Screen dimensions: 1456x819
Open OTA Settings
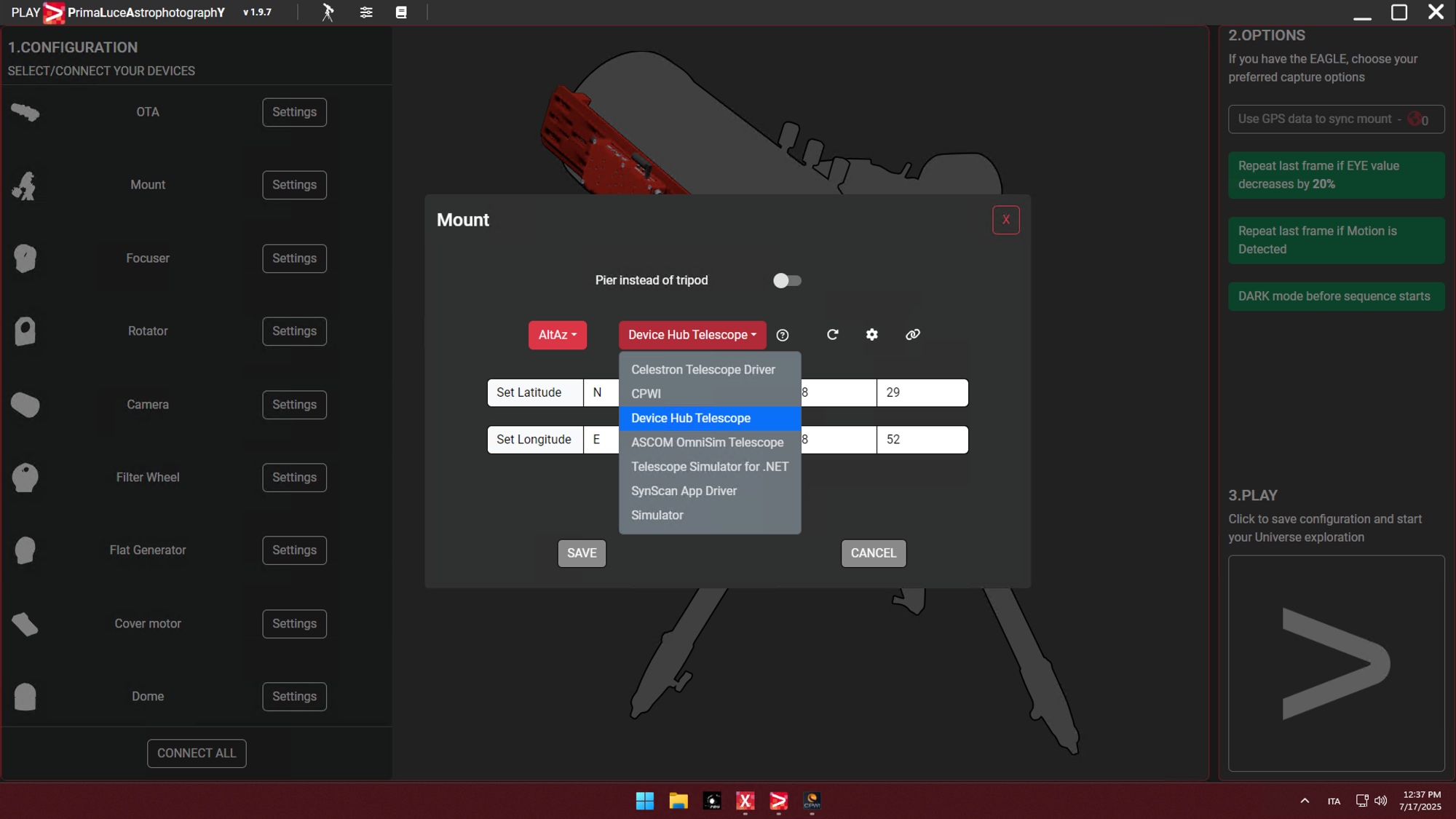[x=294, y=112]
